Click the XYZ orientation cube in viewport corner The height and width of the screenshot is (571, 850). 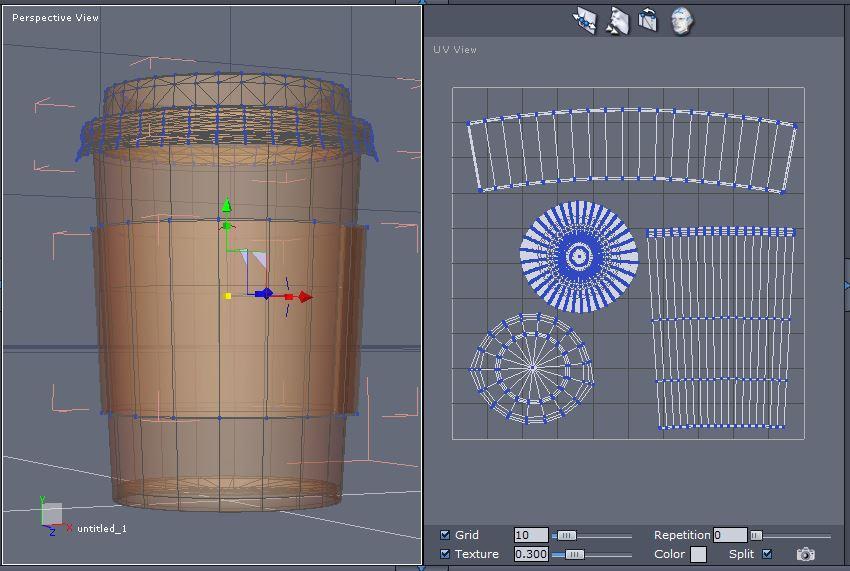[52, 515]
